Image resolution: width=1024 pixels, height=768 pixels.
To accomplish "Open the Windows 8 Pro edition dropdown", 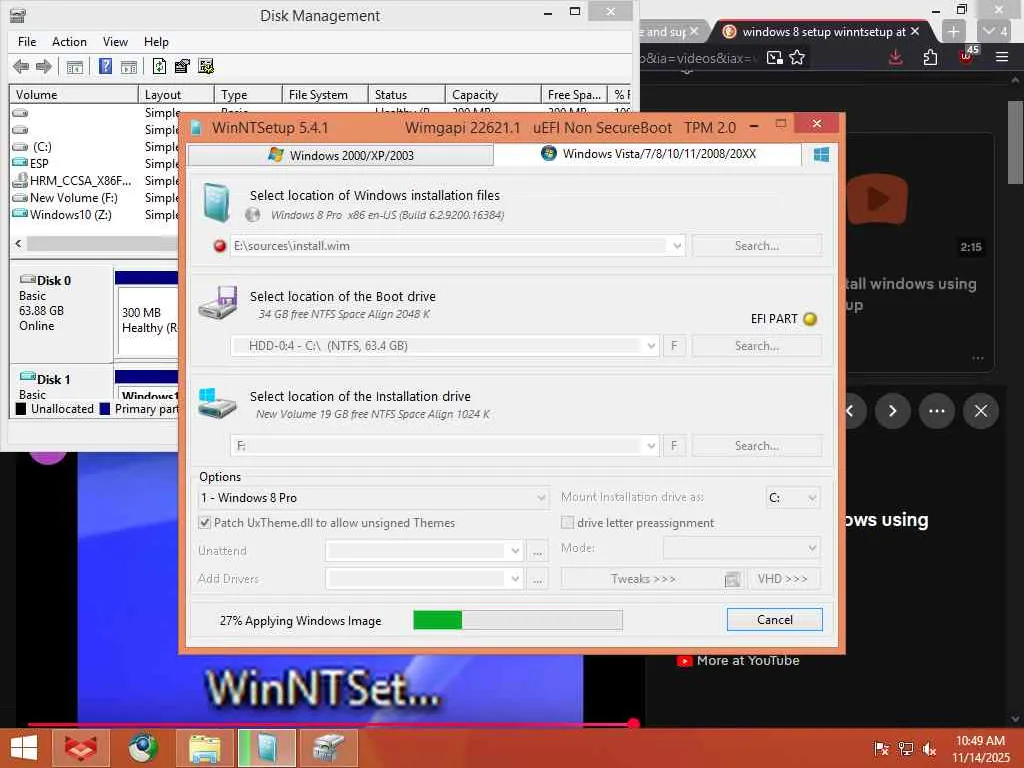I will pos(541,498).
